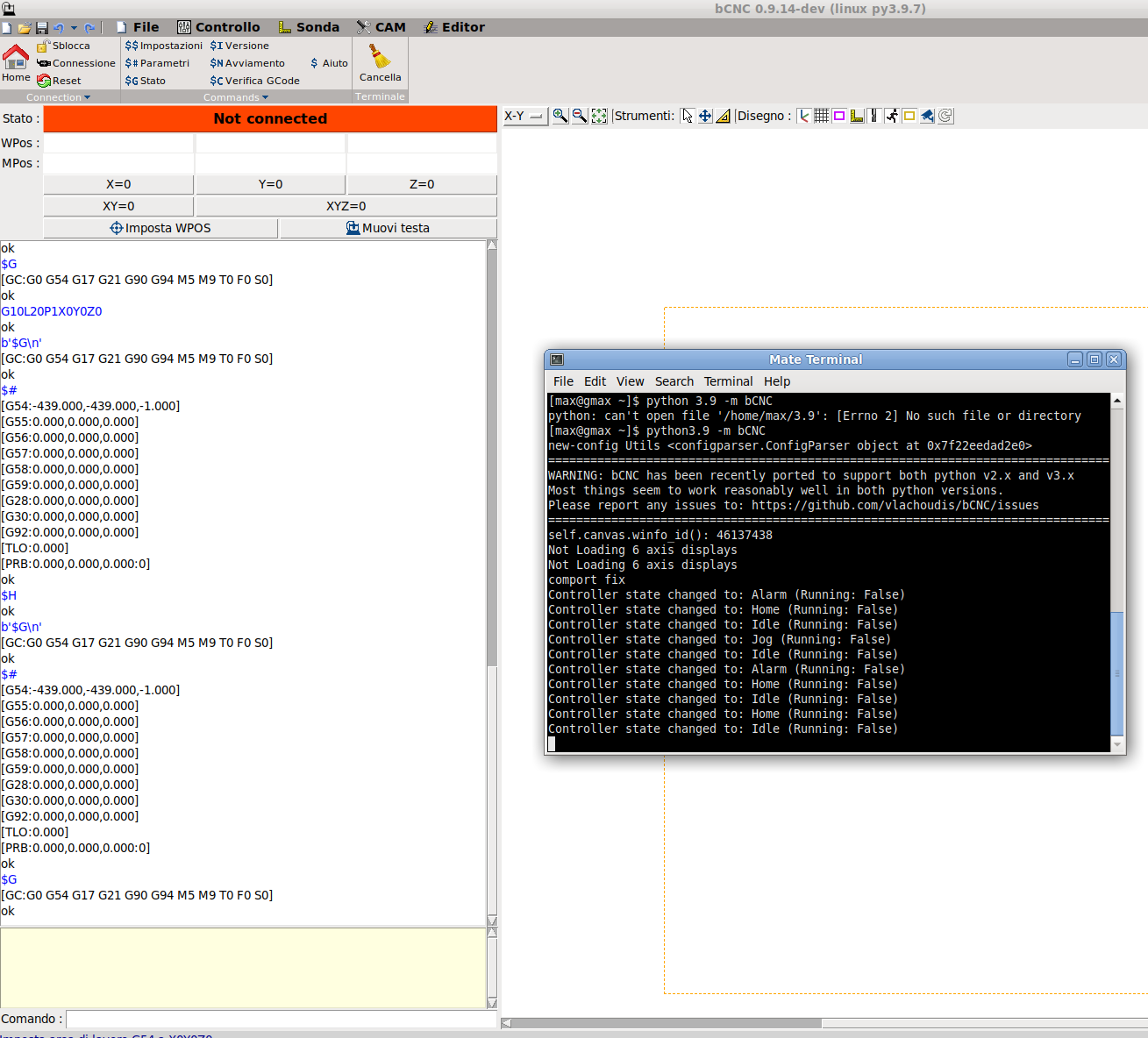Viewport: 1148px width, 1038px height.
Task: Toggle axes display in Disegno toolbar
Action: click(804, 115)
